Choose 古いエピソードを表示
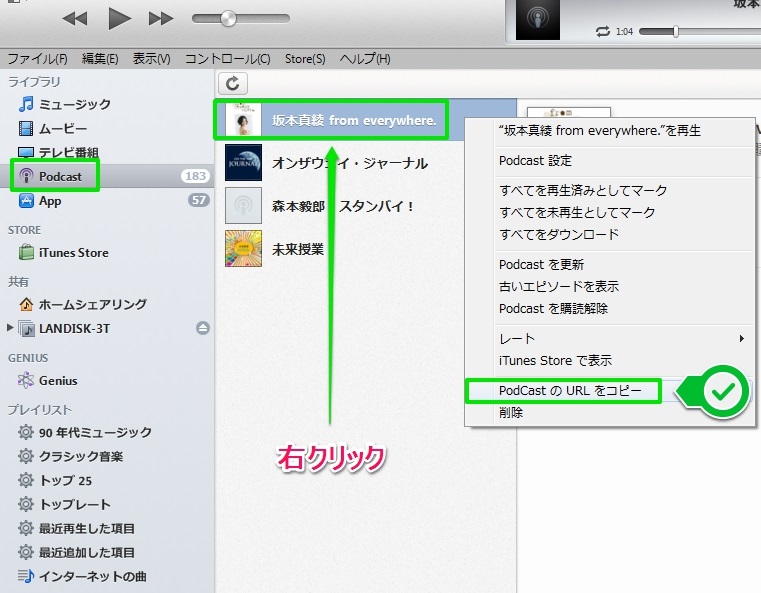 559,286
